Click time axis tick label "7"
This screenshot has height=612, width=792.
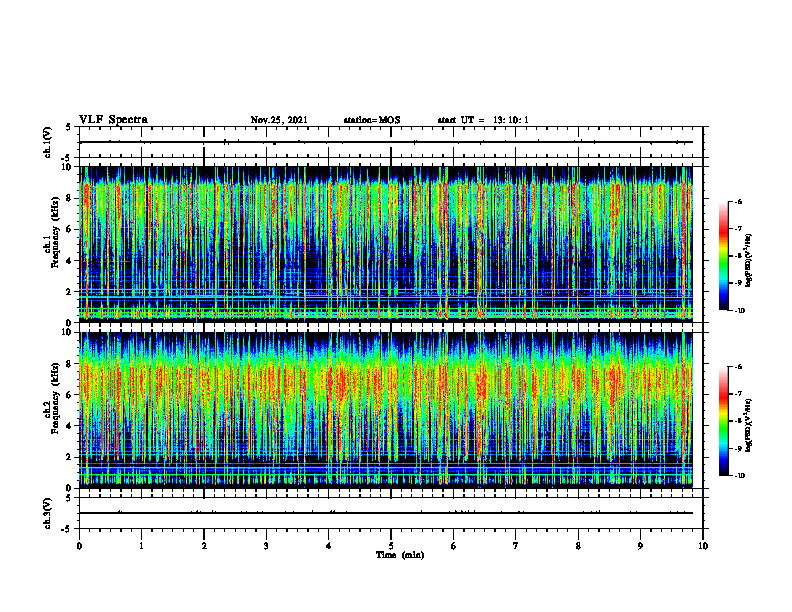coord(516,546)
